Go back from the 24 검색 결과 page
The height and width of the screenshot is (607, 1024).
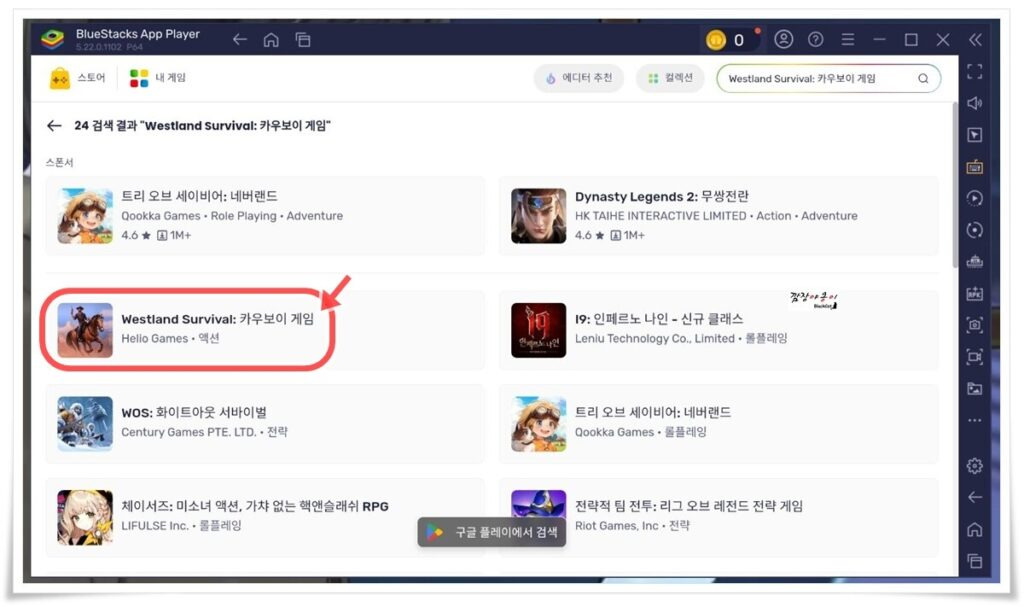point(54,125)
